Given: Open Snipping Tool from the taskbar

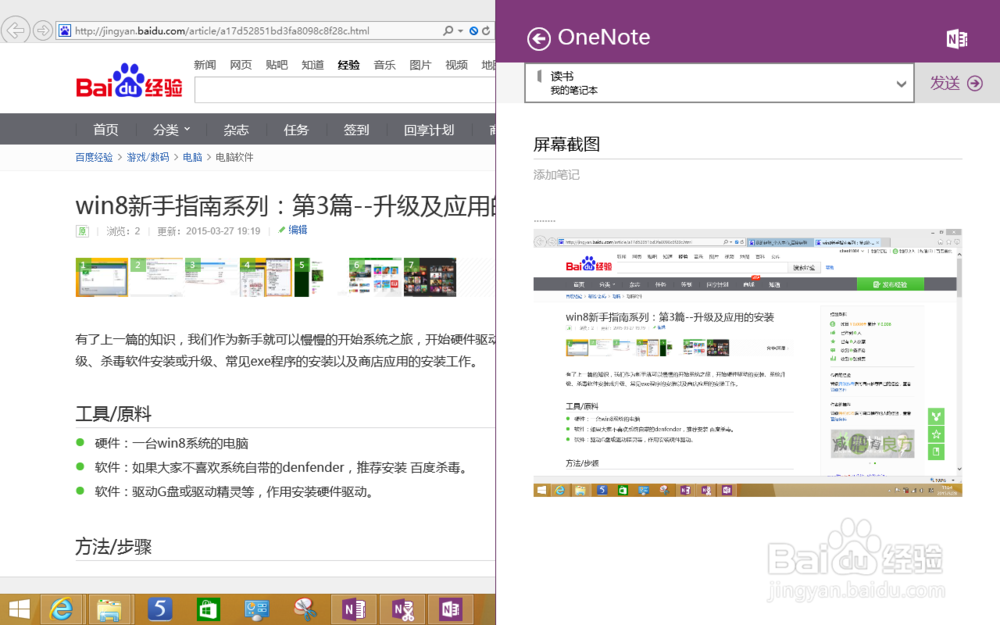Looking at the screenshot, I should click(305, 610).
